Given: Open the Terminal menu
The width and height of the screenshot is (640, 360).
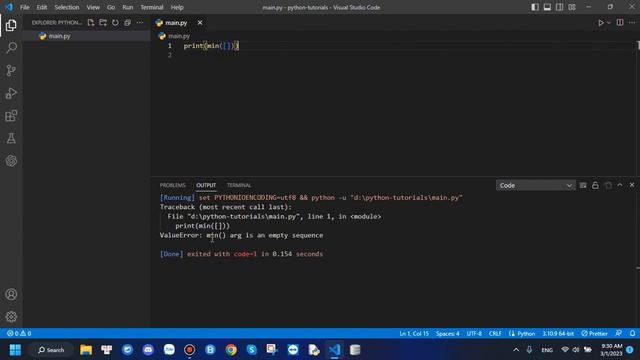Looking at the screenshot, I should click(x=151, y=7).
